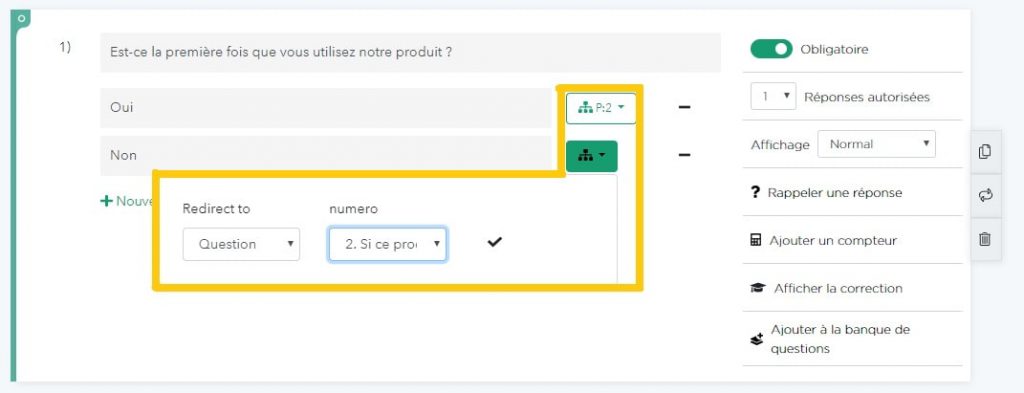1024x393 pixels.
Task: Confirm redirect with the checkmark icon
Action: click(x=494, y=242)
